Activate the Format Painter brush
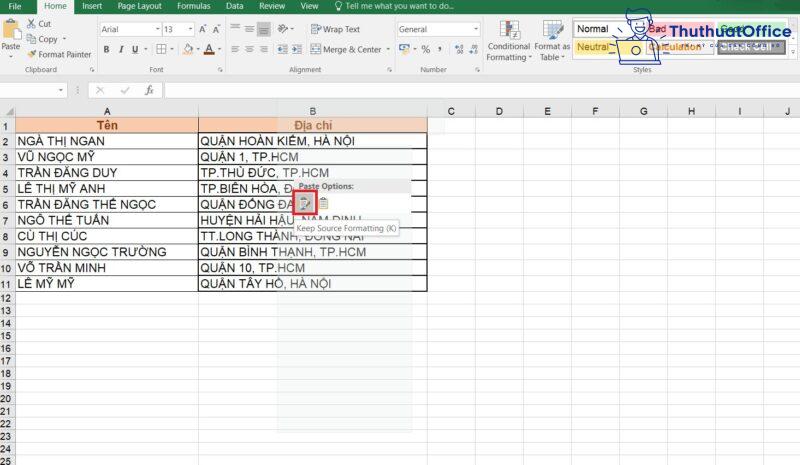Viewport: 800px width, 465px height. [x=59, y=54]
